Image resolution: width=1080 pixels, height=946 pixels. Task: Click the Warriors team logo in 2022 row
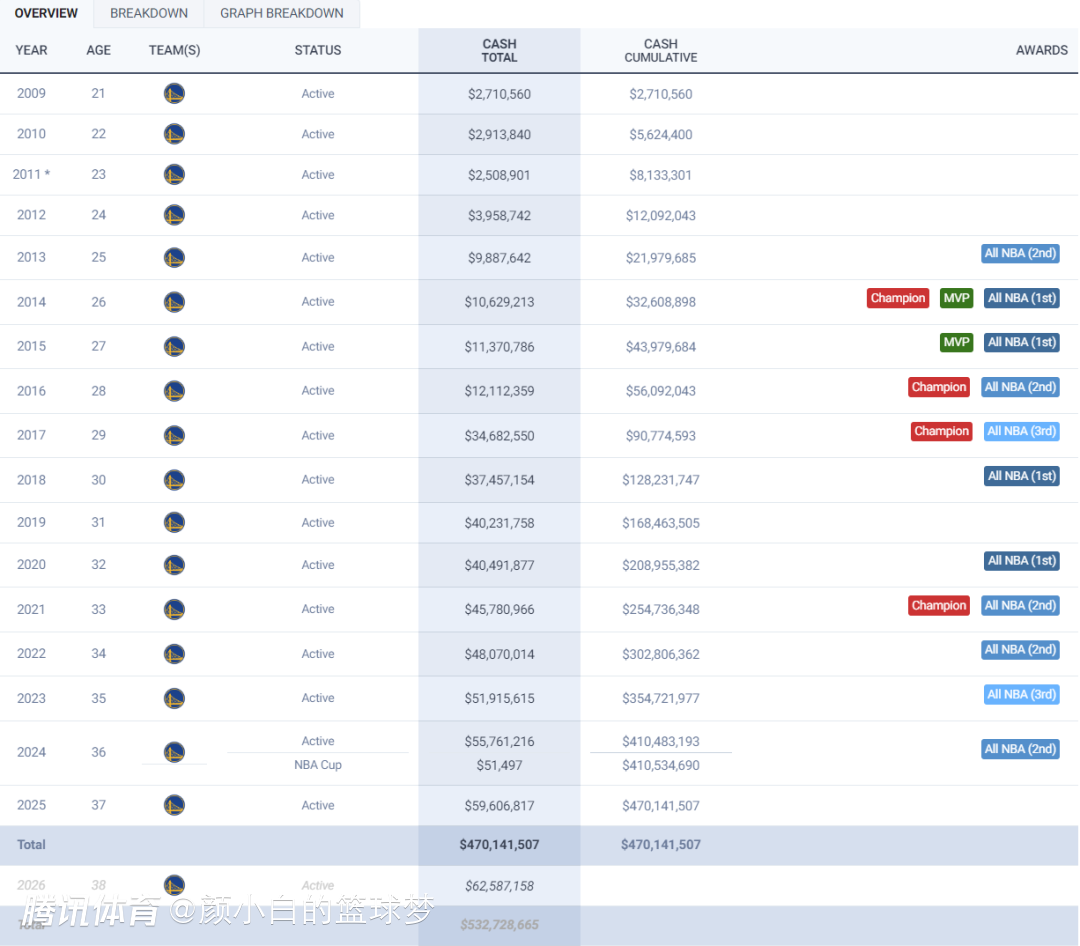174,654
